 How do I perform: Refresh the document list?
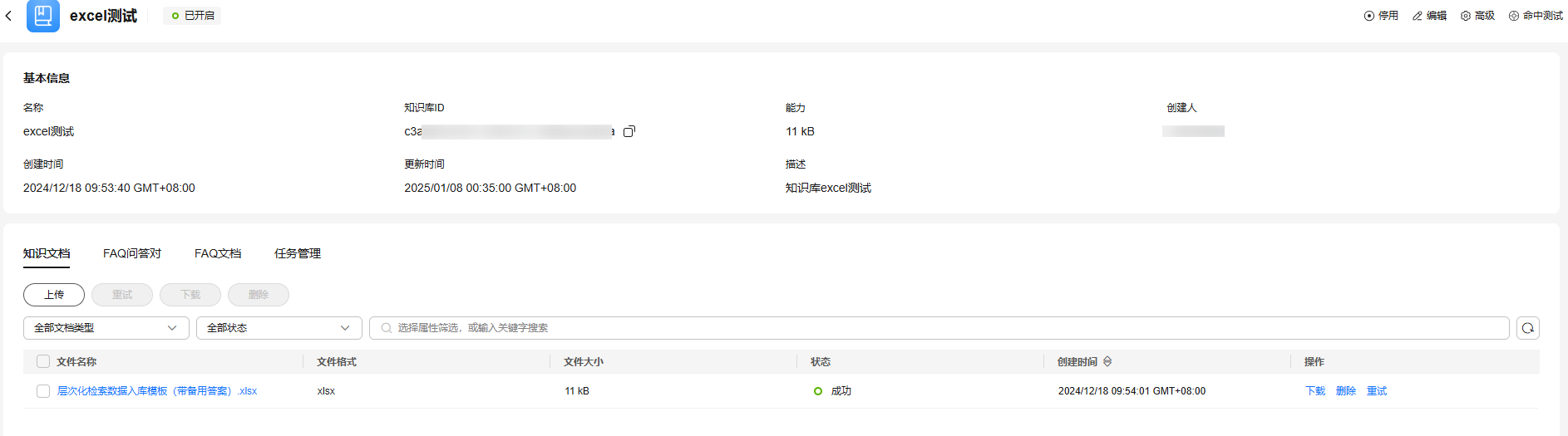(x=1527, y=328)
